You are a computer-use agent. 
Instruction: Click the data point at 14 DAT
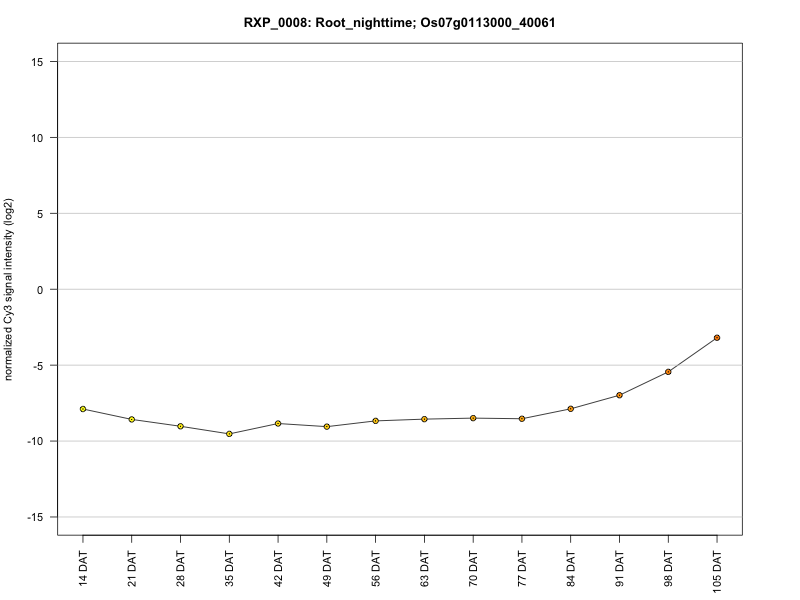tap(83, 409)
